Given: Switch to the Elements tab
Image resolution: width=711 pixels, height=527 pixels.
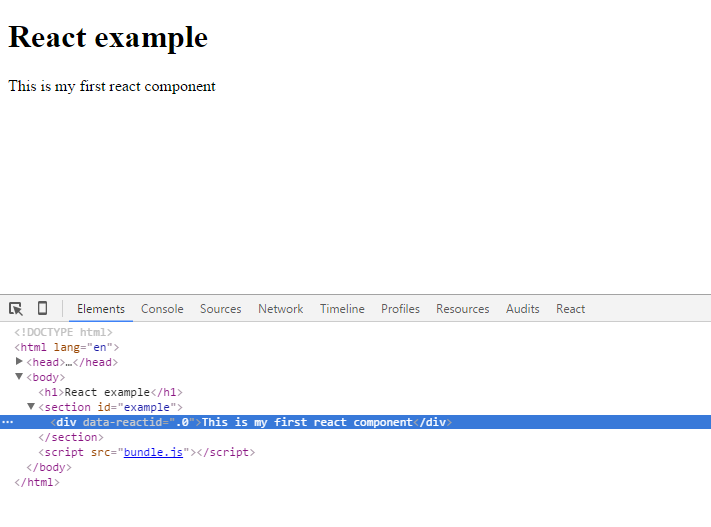Looking at the screenshot, I should (101, 309).
